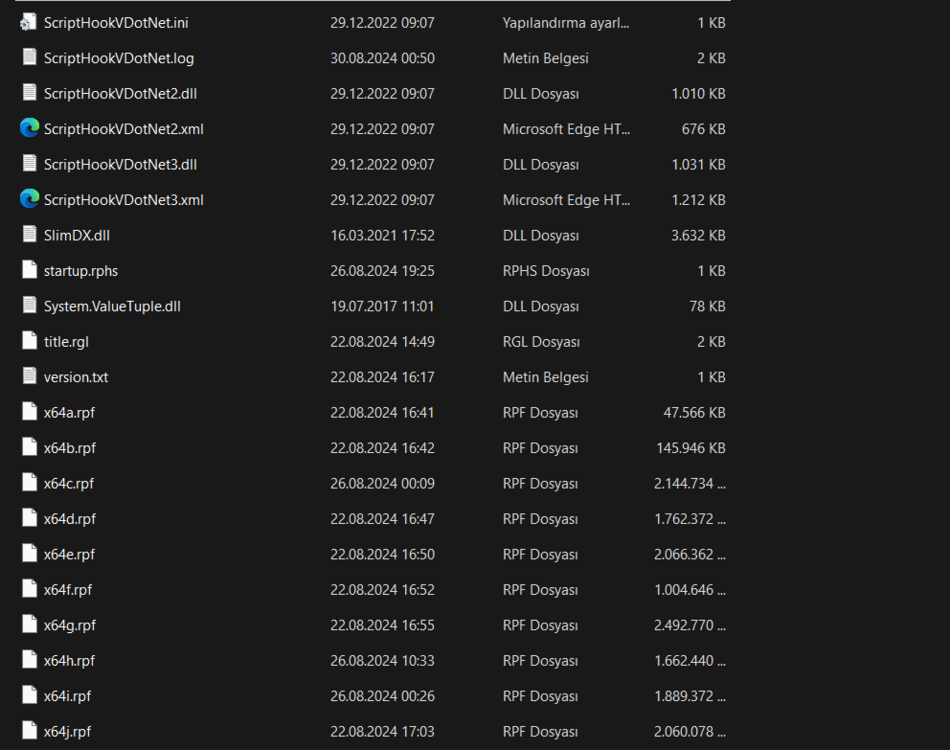The height and width of the screenshot is (750, 950).
Task: Click the x64i.rpf file icon
Action: tap(29, 695)
